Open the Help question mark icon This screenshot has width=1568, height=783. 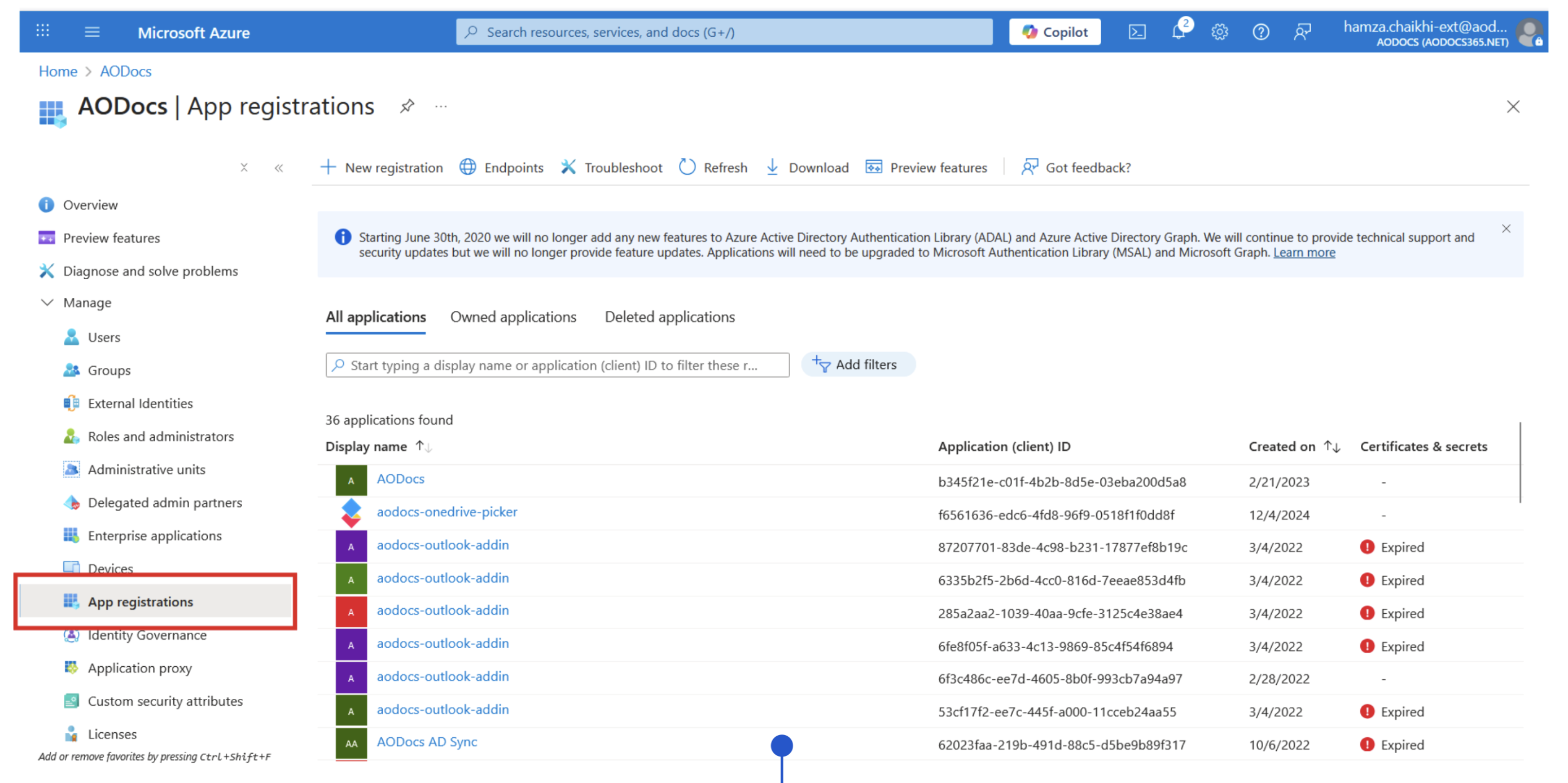click(x=1260, y=32)
